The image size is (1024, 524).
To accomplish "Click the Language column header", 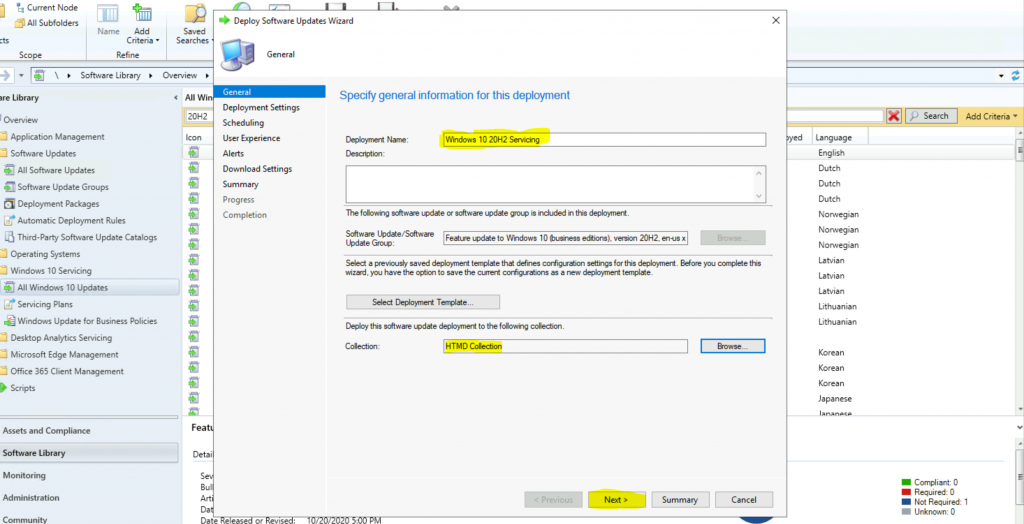I will point(840,137).
